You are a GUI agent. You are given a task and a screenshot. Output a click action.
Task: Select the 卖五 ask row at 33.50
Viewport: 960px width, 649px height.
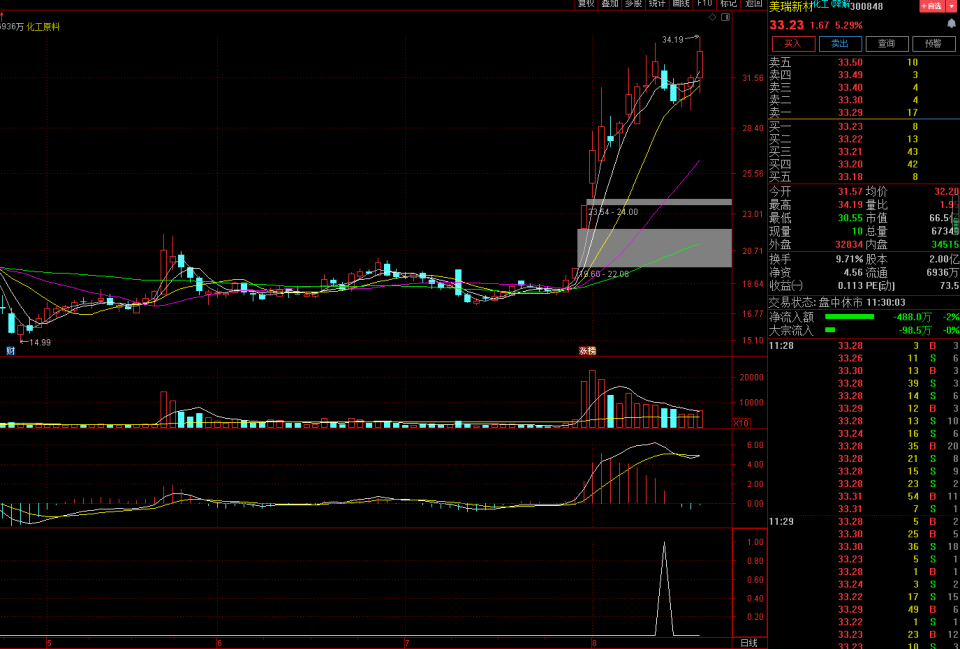[864, 62]
